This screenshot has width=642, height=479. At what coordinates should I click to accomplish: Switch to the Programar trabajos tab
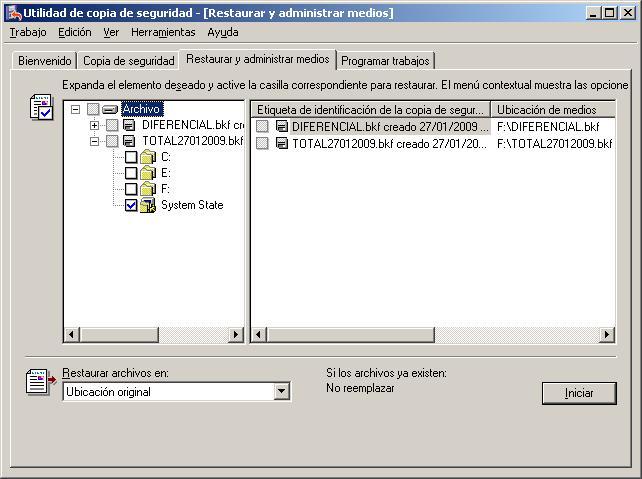[385, 61]
